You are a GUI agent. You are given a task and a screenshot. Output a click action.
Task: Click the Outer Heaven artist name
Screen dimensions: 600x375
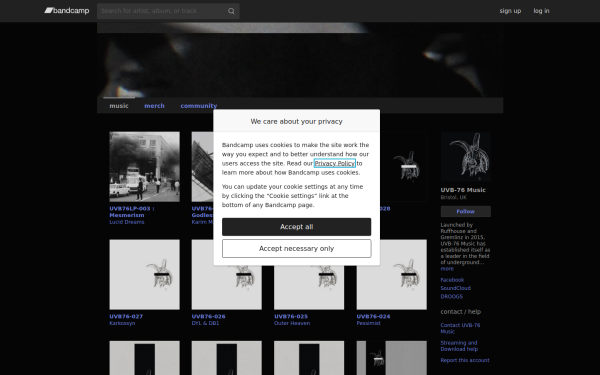pos(292,323)
